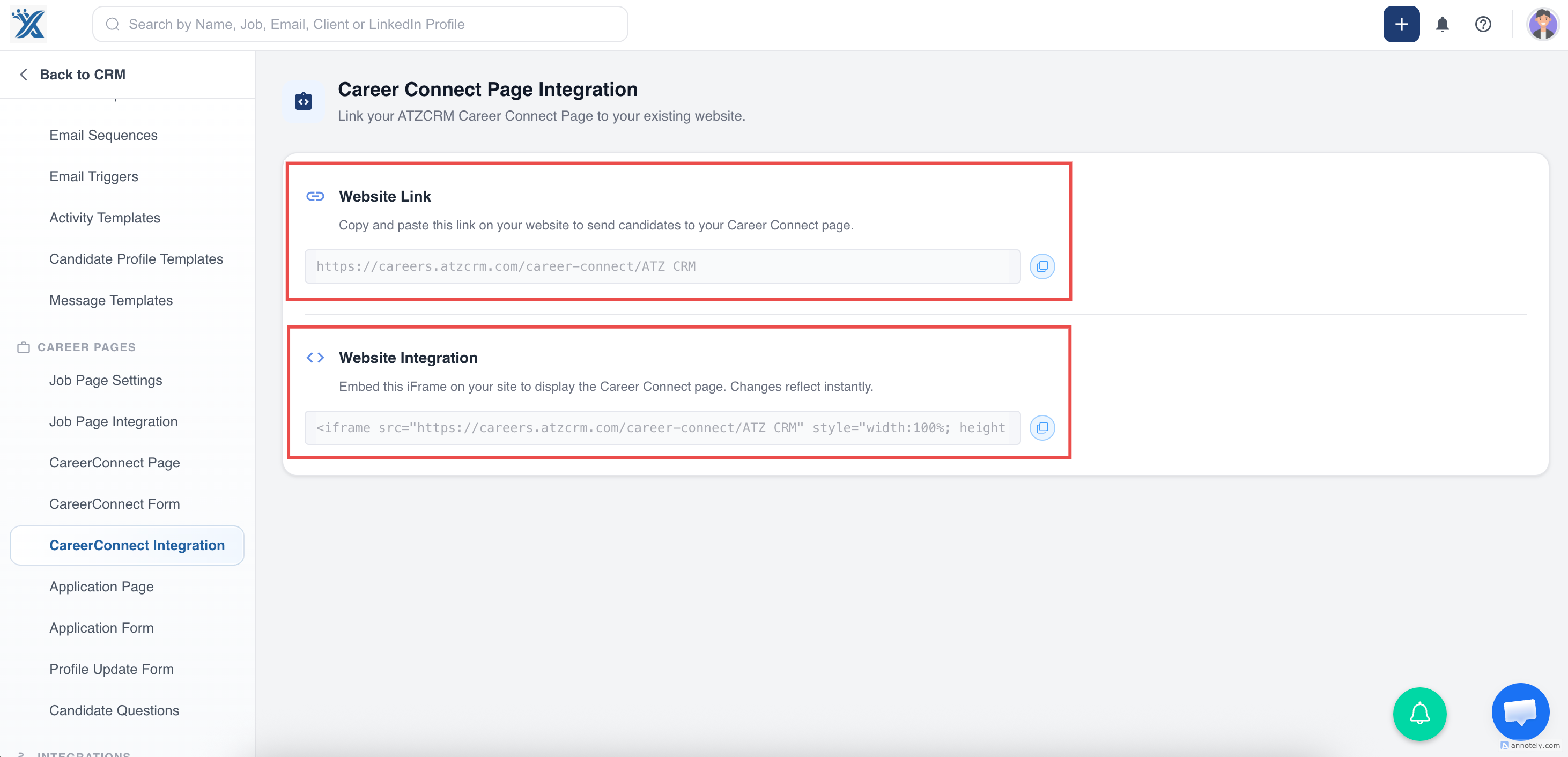1568x757 pixels.
Task: Open the user profile avatar
Action: (x=1542, y=24)
